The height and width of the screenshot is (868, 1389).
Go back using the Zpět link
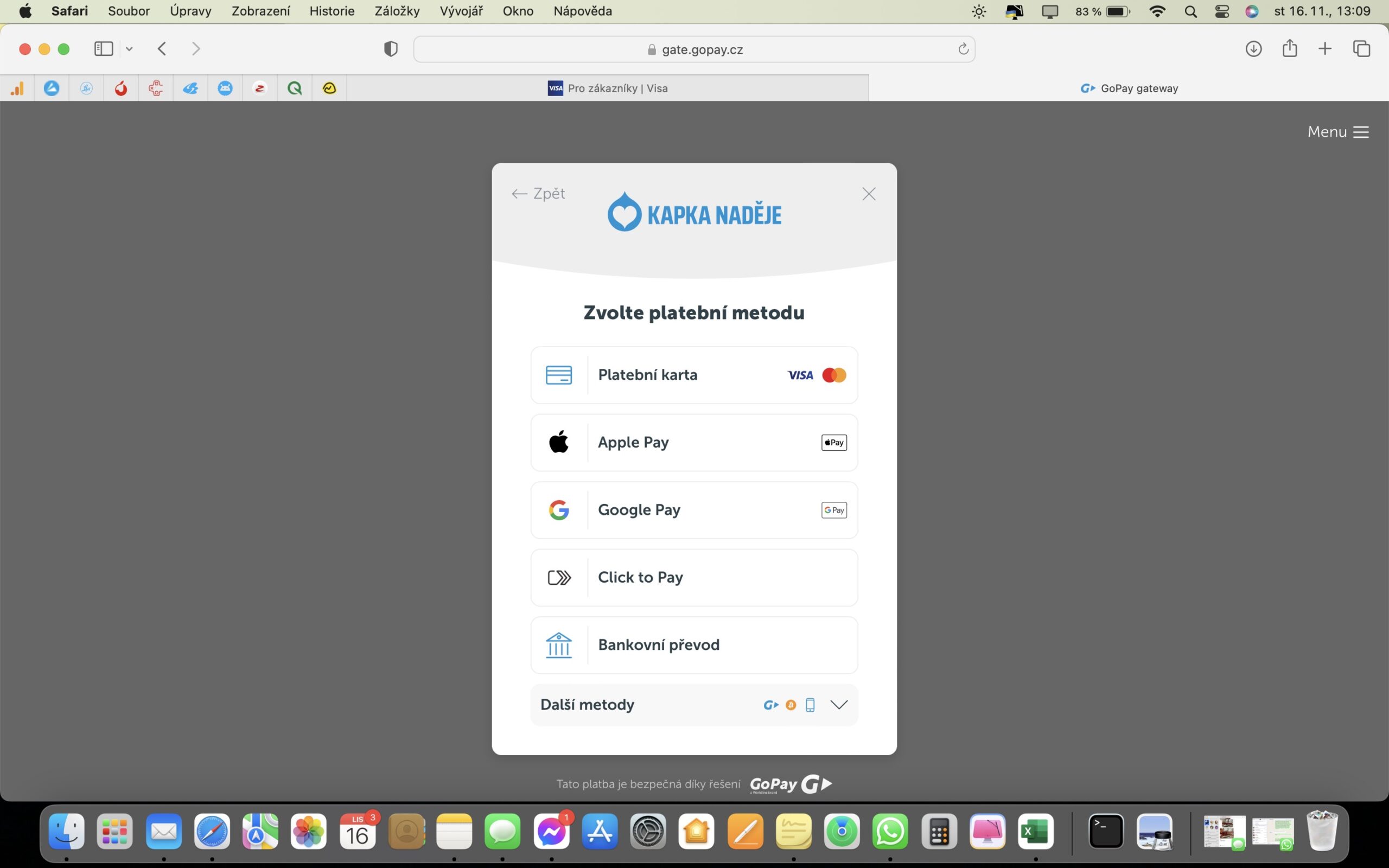[538, 194]
